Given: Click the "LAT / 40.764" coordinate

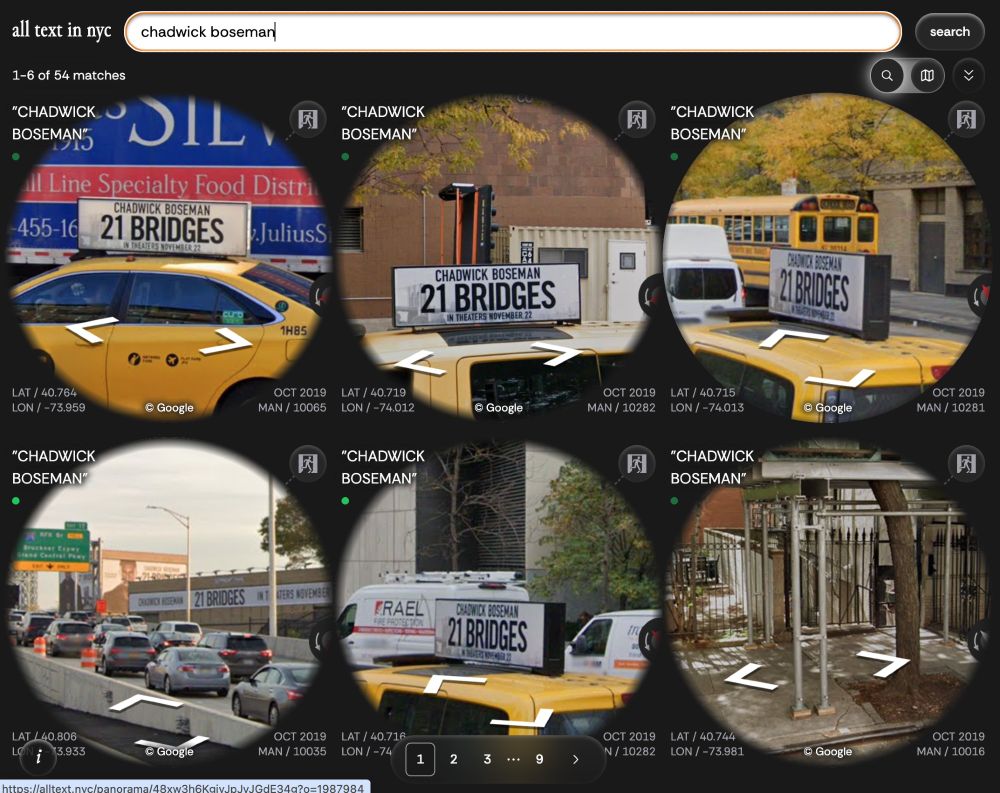Looking at the screenshot, I should (x=44, y=392).
